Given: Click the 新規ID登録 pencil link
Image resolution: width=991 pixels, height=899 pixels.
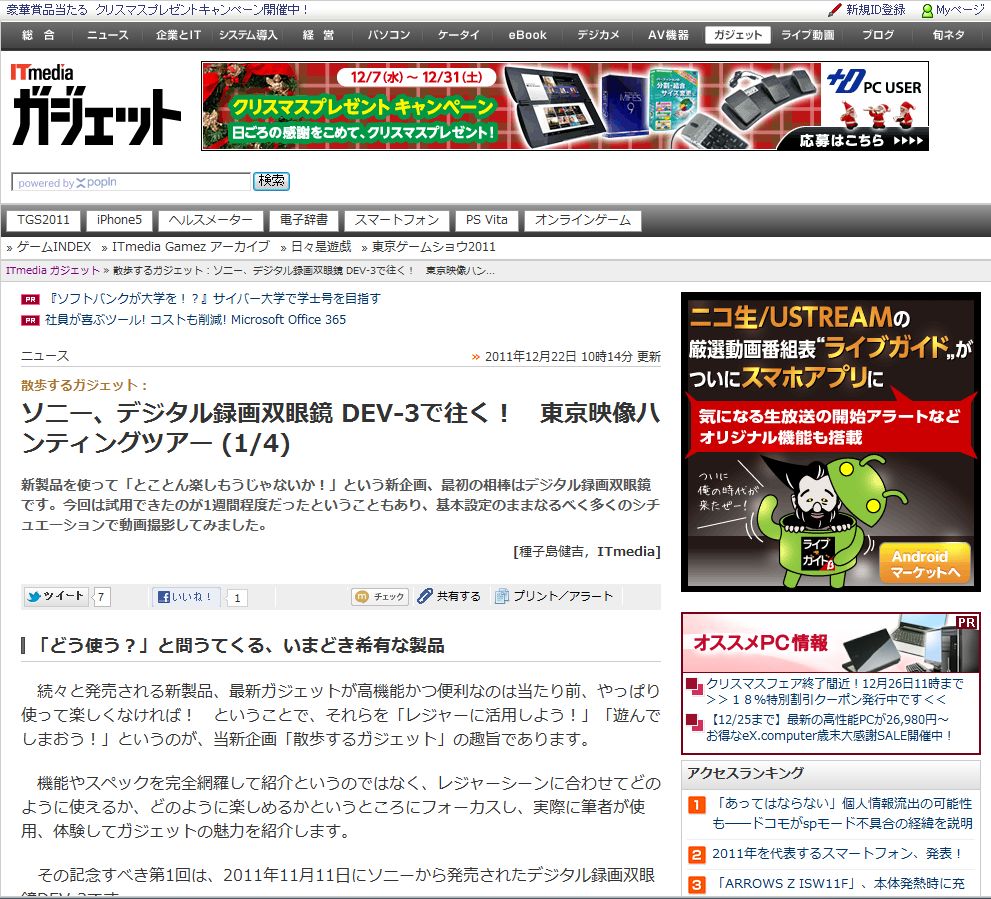Looking at the screenshot, I should click(867, 10).
